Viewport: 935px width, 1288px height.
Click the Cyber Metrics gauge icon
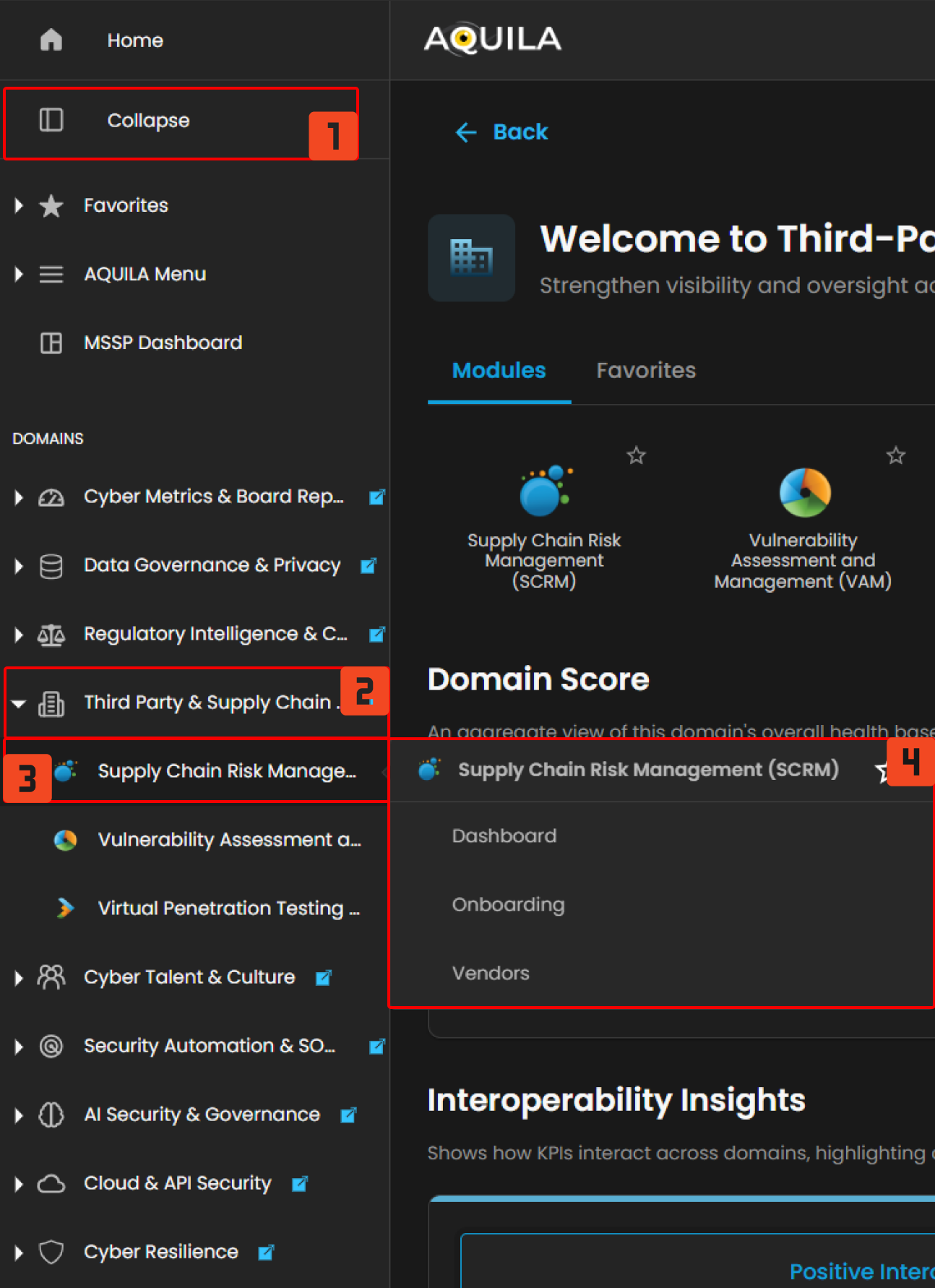[x=51, y=497]
